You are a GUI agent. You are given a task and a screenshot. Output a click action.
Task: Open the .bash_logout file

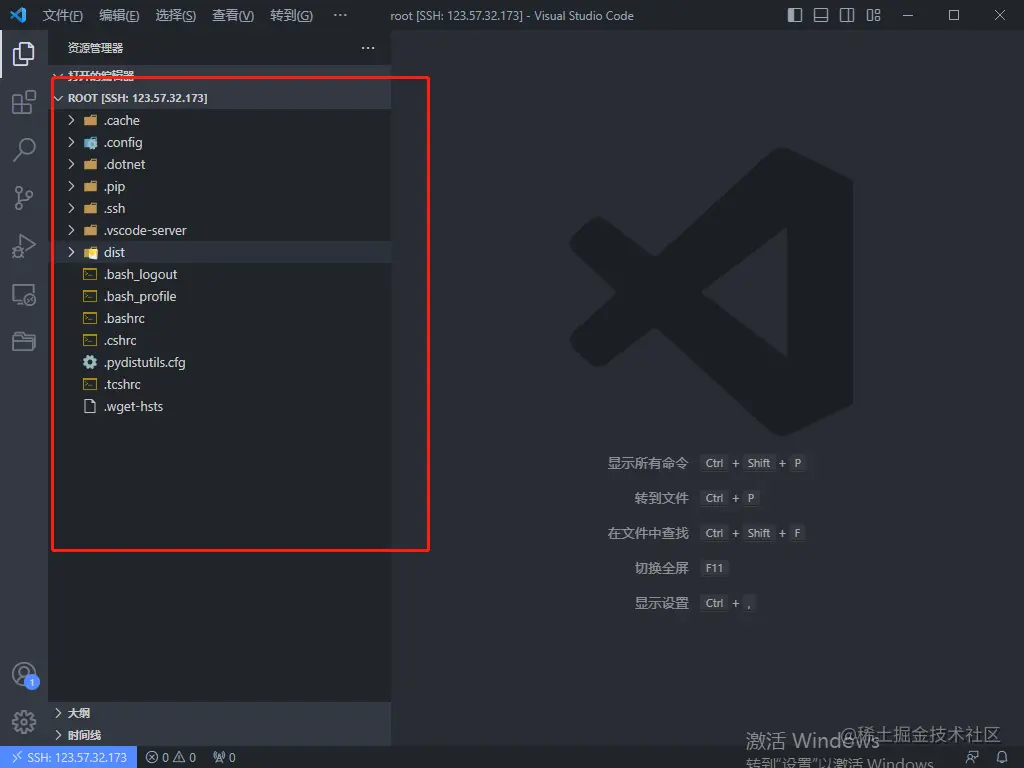[221, 274]
